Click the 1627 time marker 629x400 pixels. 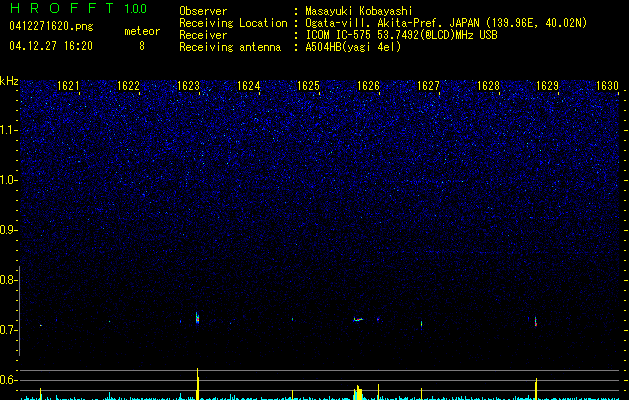tap(428, 86)
